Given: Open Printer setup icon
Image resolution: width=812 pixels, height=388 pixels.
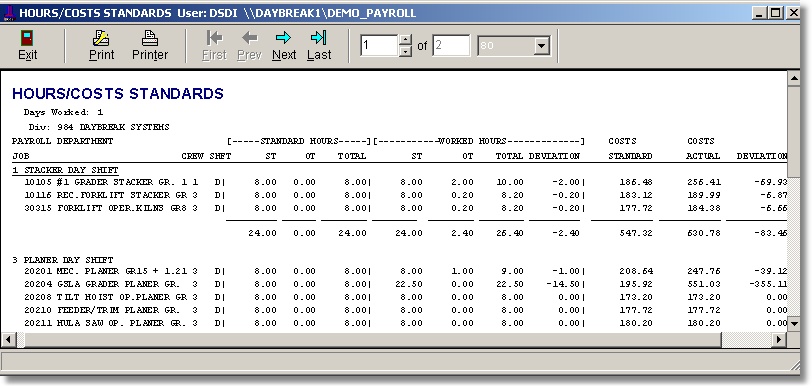Looking at the screenshot, I should (x=150, y=38).
